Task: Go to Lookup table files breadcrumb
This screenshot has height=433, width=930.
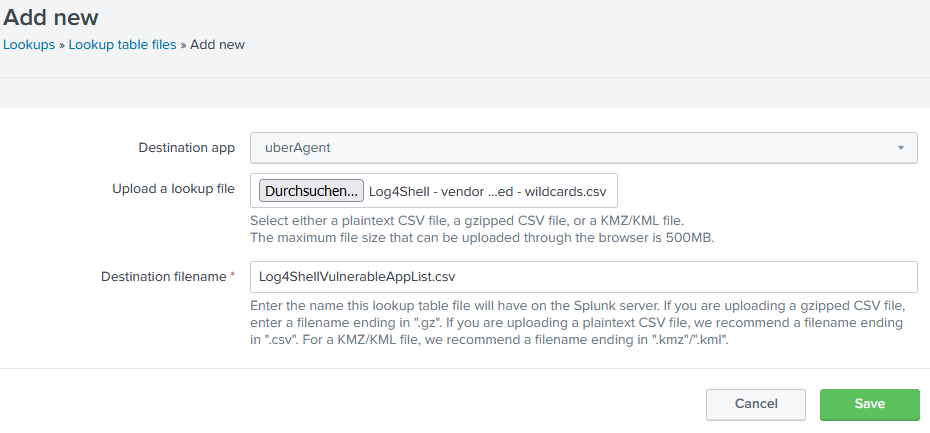Action: pyautogui.click(x=122, y=45)
